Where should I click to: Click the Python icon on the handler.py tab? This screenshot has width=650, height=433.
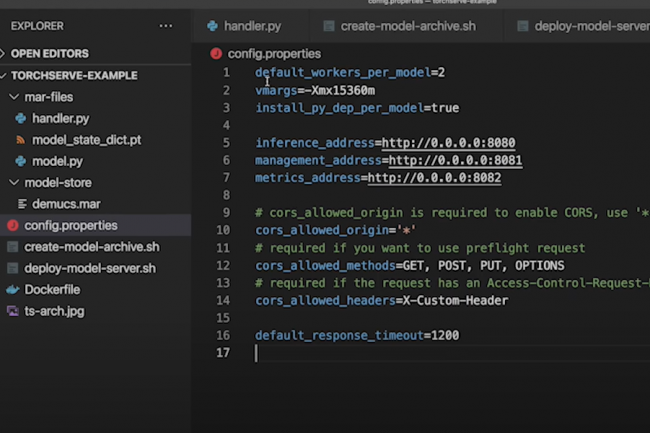click(x=213, y=25)
